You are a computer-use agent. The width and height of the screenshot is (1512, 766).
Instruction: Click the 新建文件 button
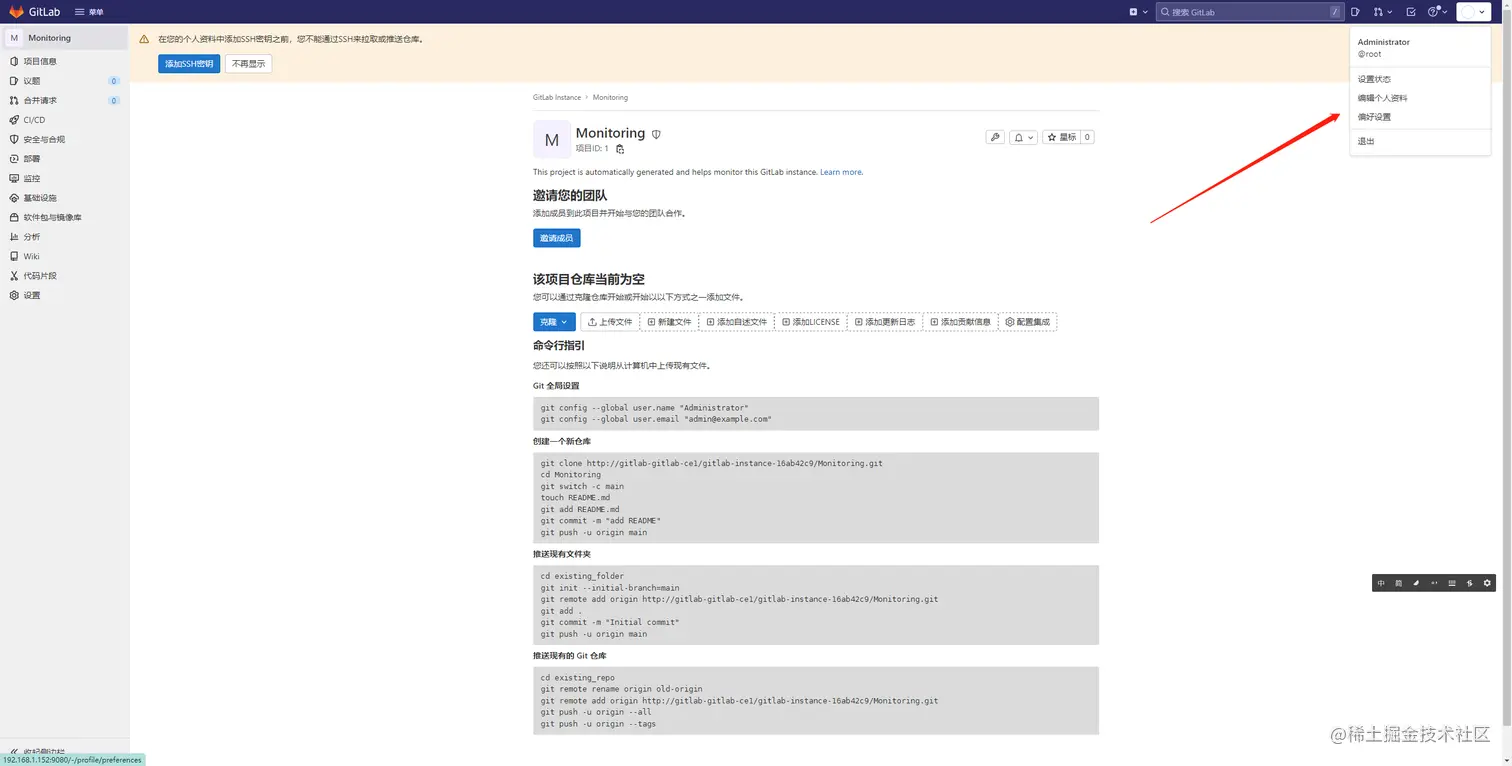point(670,322)
